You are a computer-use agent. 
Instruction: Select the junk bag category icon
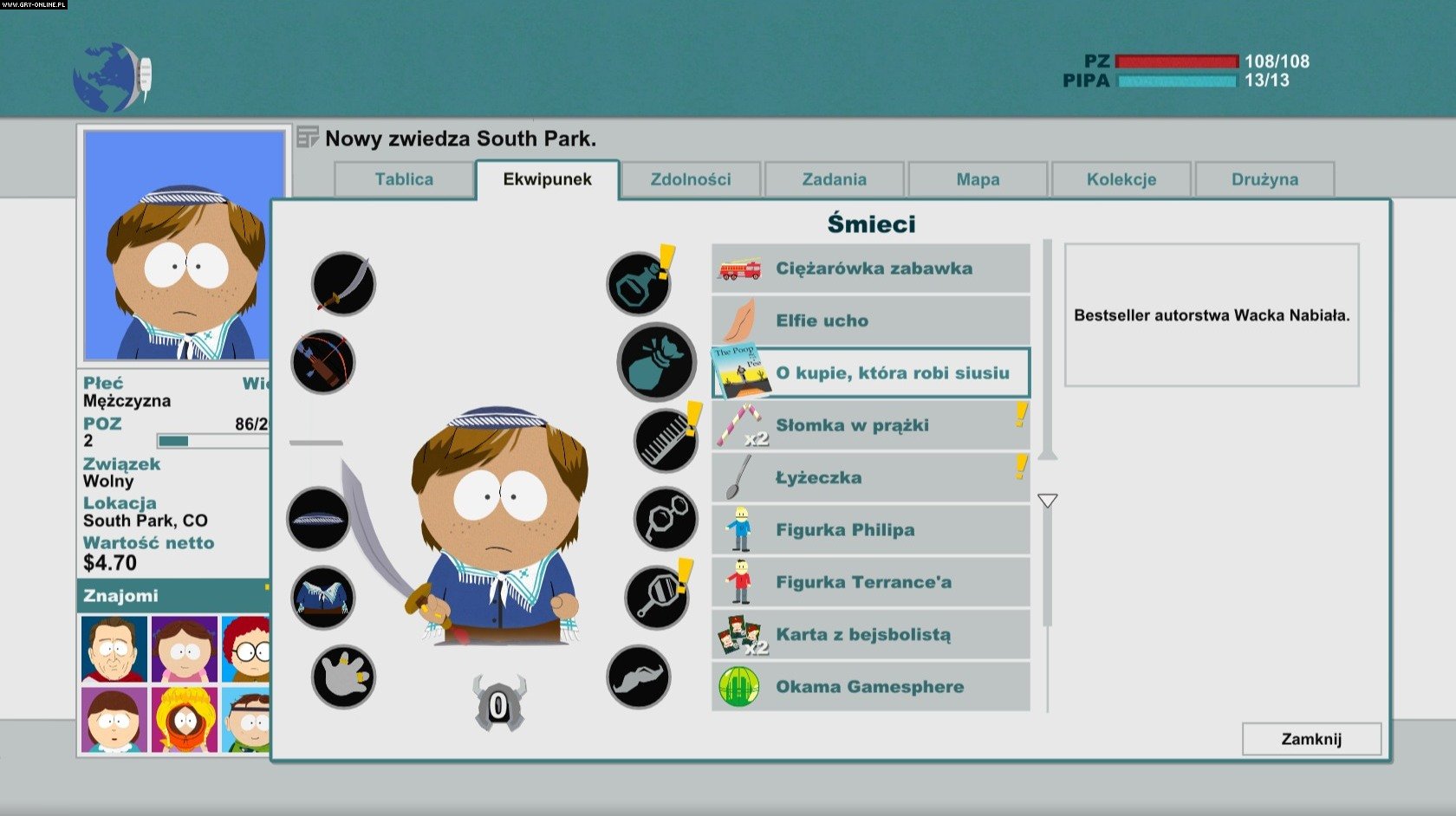(657, 362)
